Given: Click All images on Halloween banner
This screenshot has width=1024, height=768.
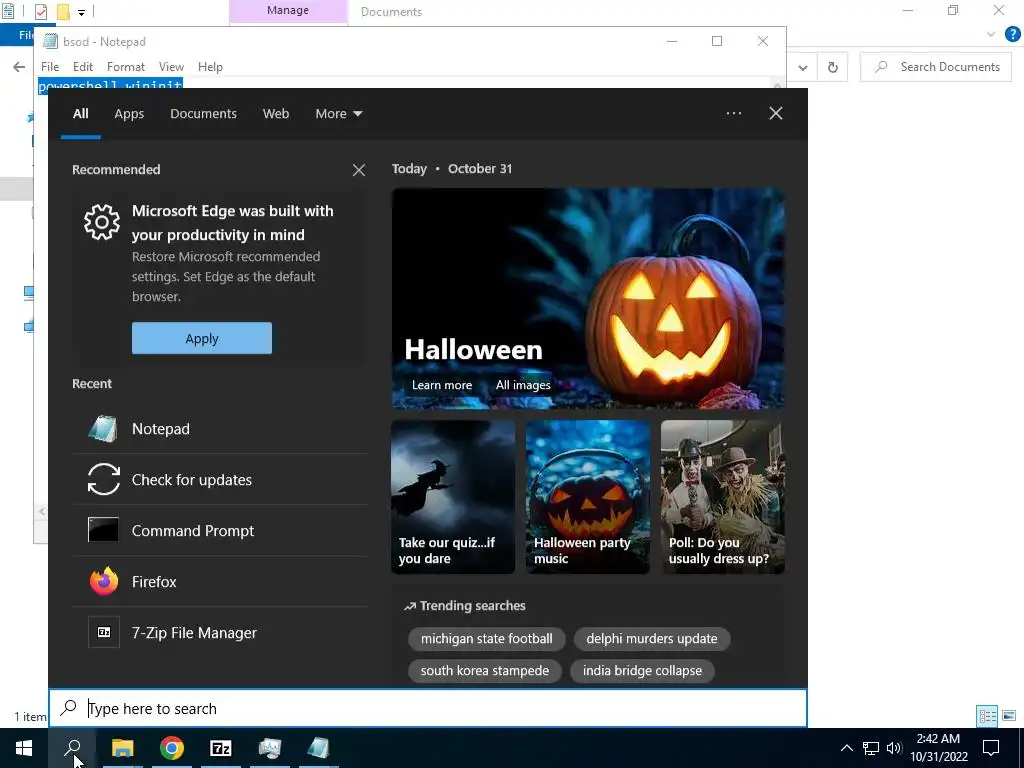Looking at the screenshot, I should tap(522, 385).
